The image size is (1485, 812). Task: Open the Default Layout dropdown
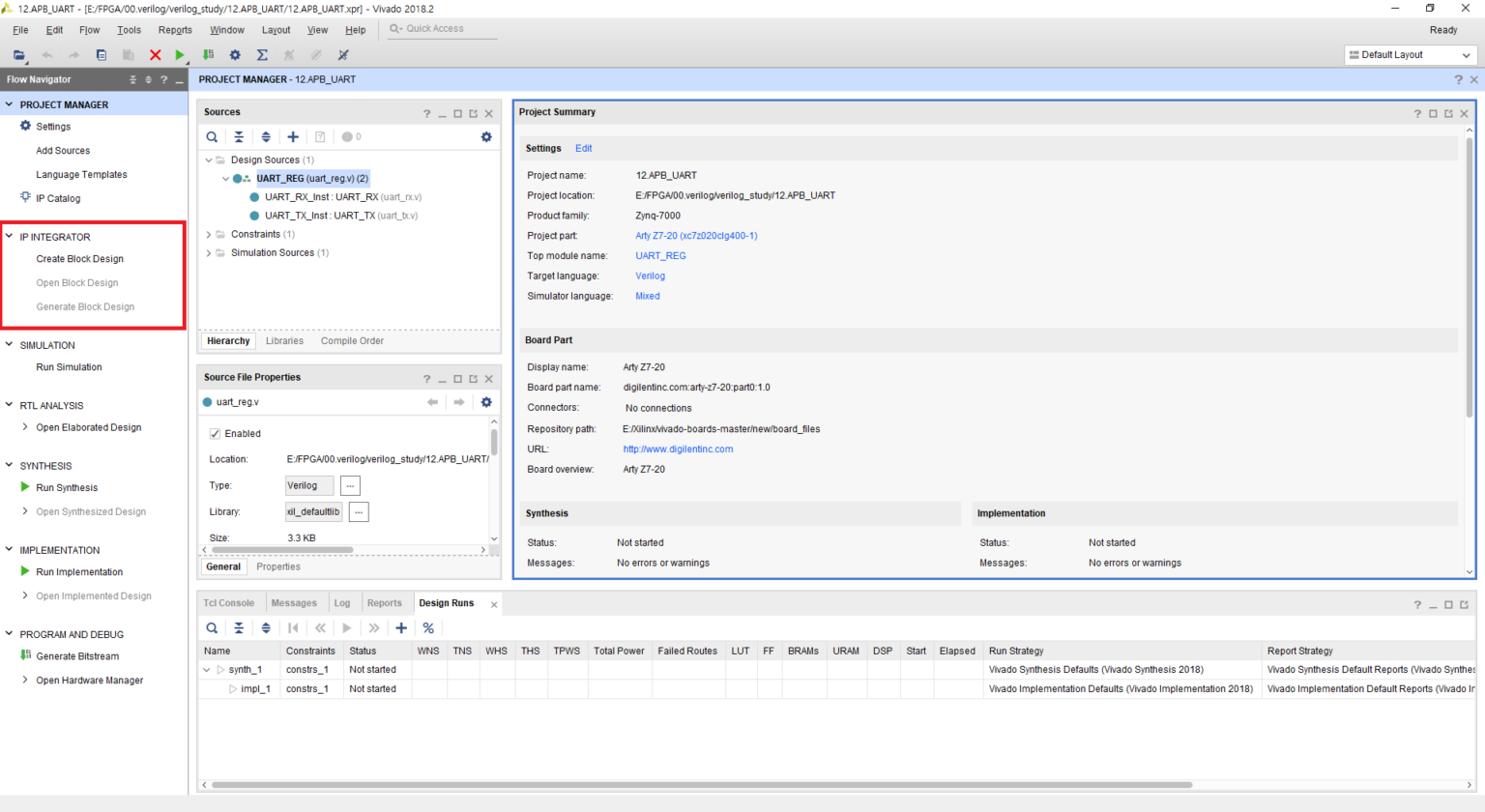click(1411, 55)
